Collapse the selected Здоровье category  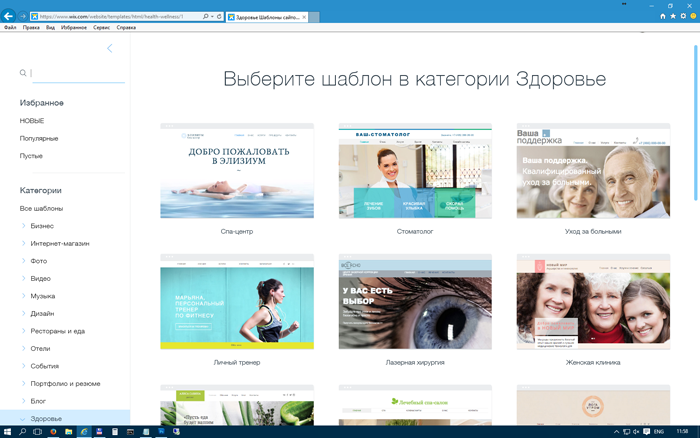[x=23, y=419]
